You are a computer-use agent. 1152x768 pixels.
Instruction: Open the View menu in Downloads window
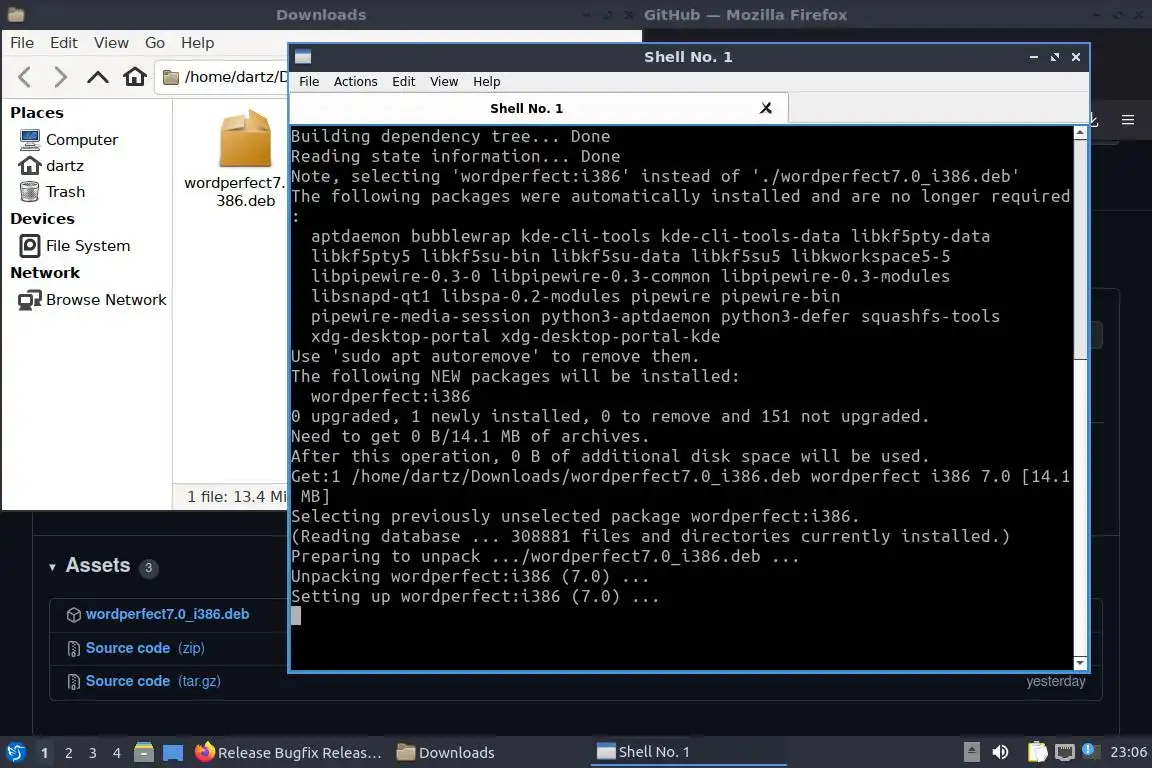[x=111, y=43]
